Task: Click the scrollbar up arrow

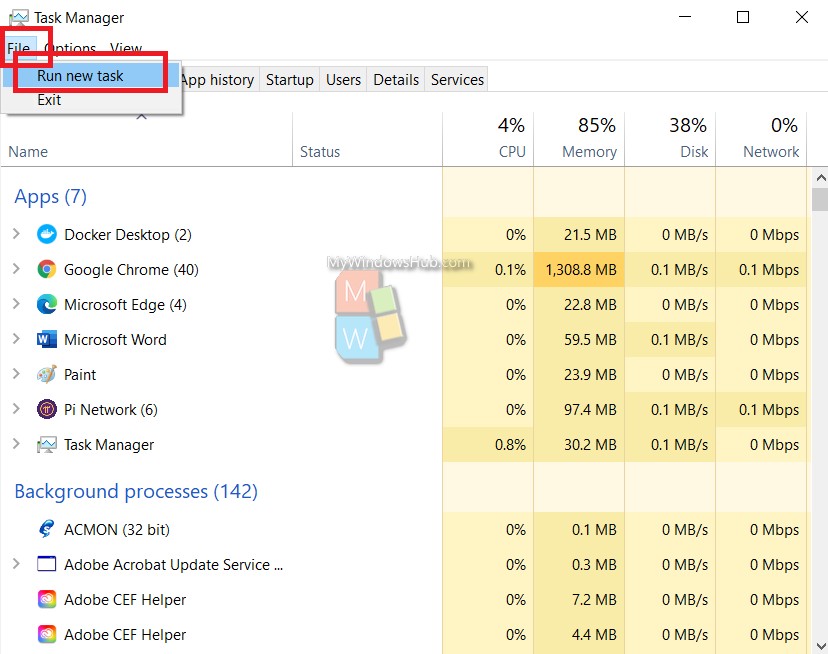Action: pyautogui.click(x=821, y=178)
